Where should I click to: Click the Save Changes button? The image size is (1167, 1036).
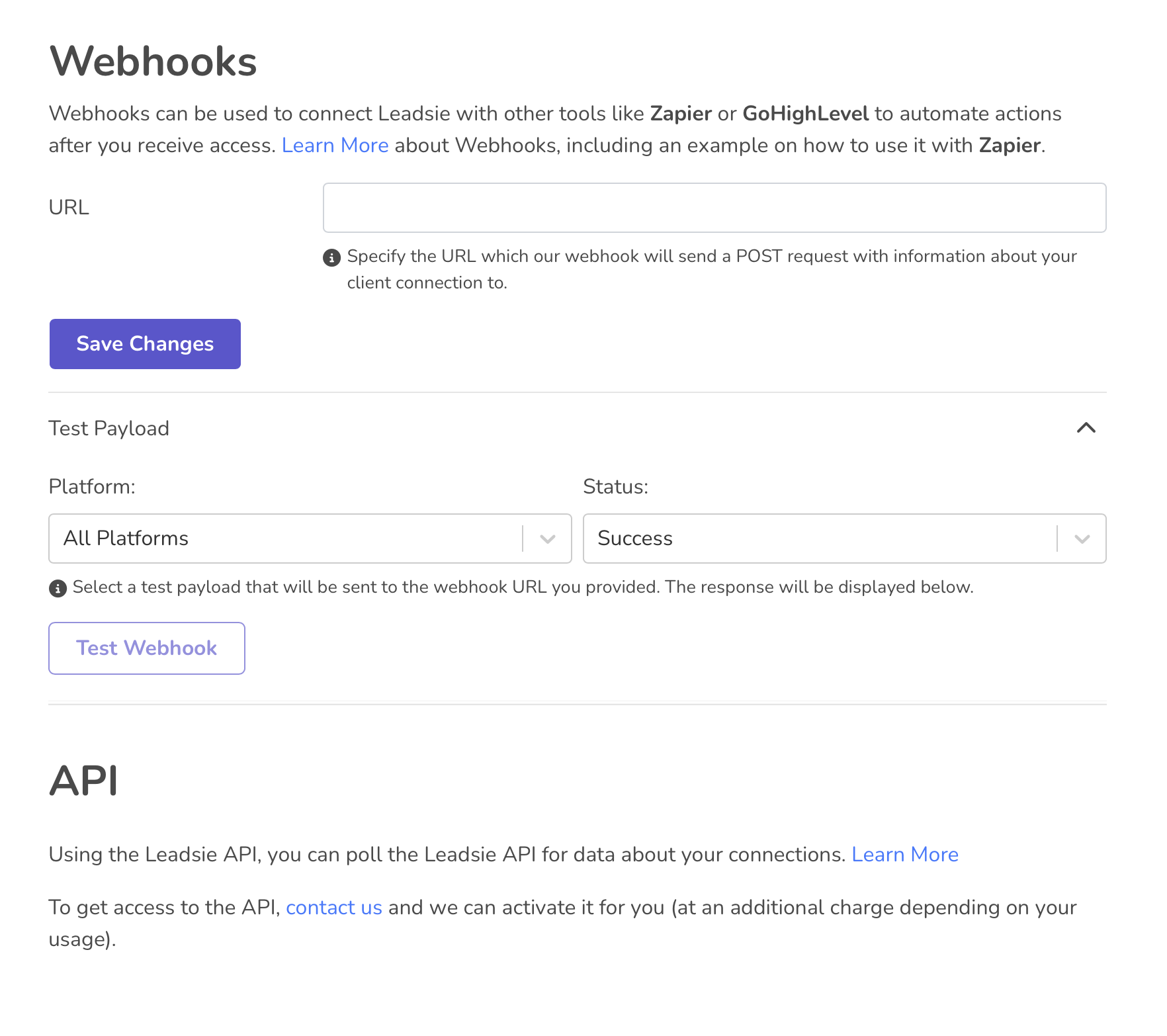[x=145, y=344]
